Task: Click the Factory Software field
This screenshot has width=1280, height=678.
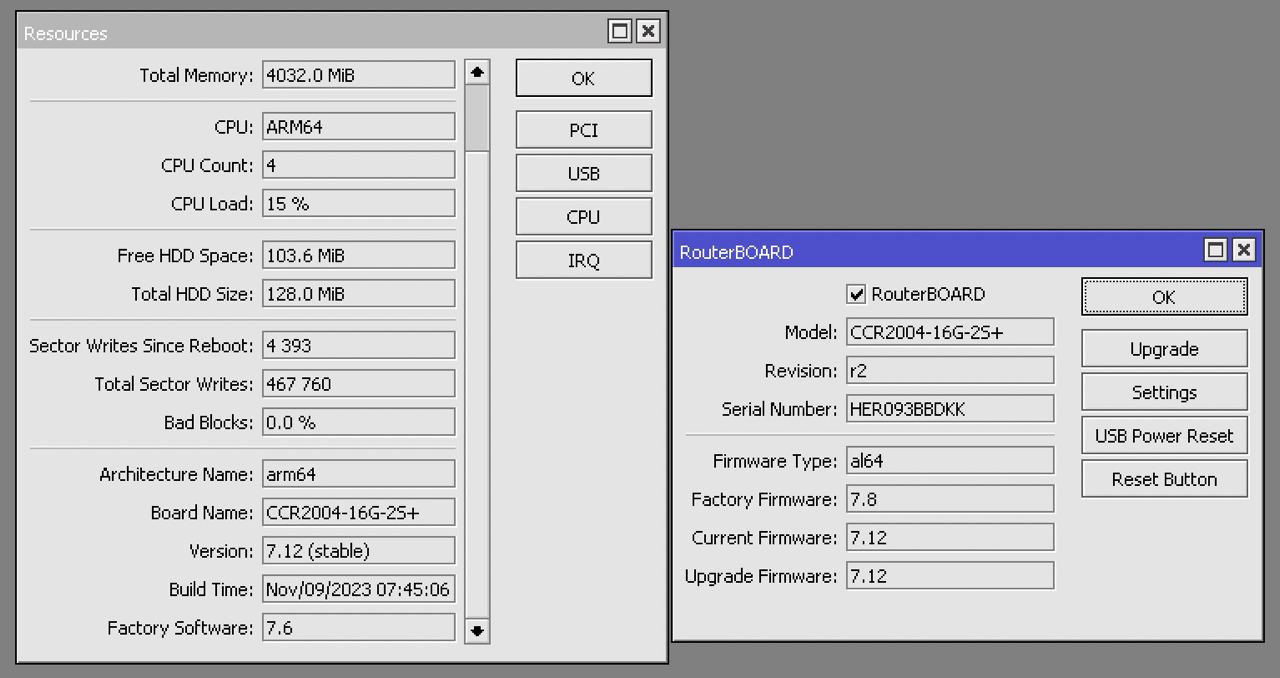Action: click(x=359, y=628)
